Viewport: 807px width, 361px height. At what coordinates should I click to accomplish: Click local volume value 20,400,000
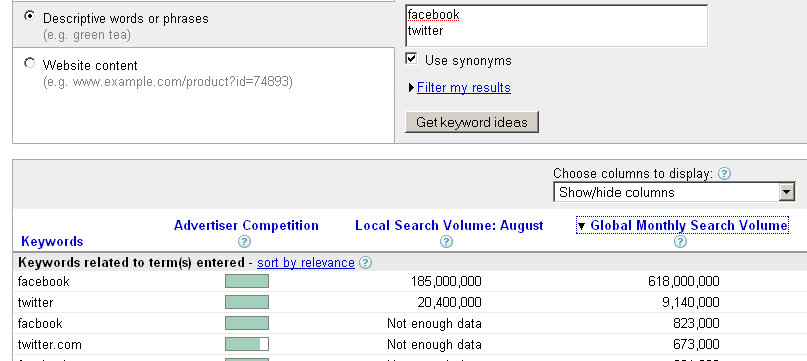(x=449, y=302)
